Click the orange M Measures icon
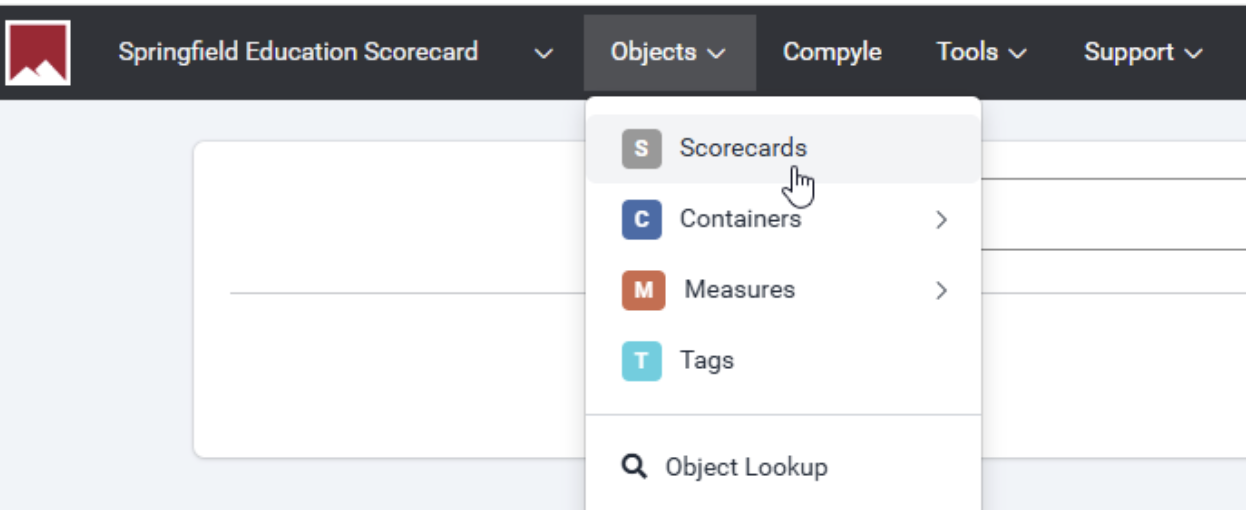This screenshot has width=1252, height=522. coord(643,290)
